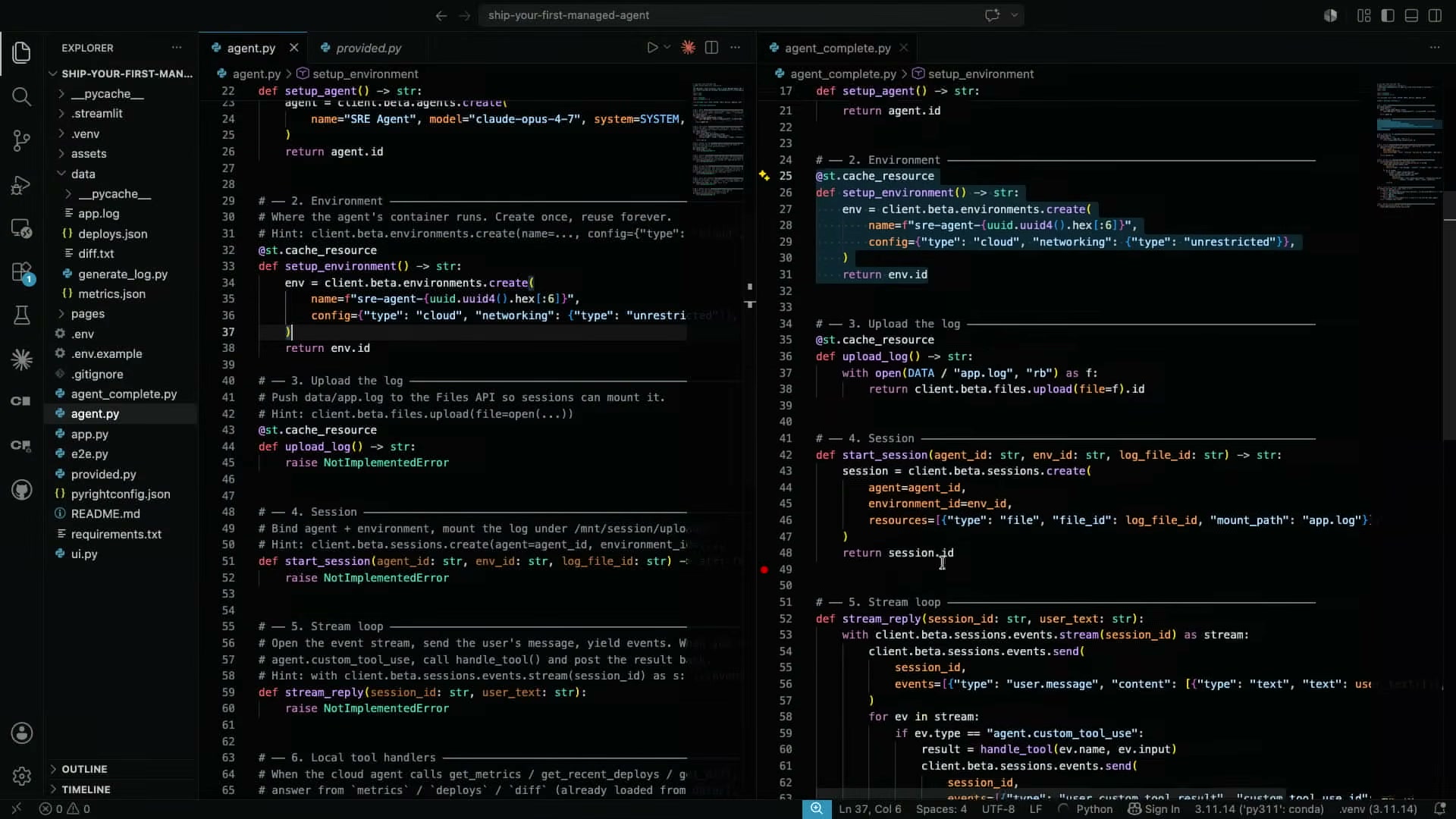Open the chat icon in title bar
This screenshot has width=1456, height=819.
point(992,15)
